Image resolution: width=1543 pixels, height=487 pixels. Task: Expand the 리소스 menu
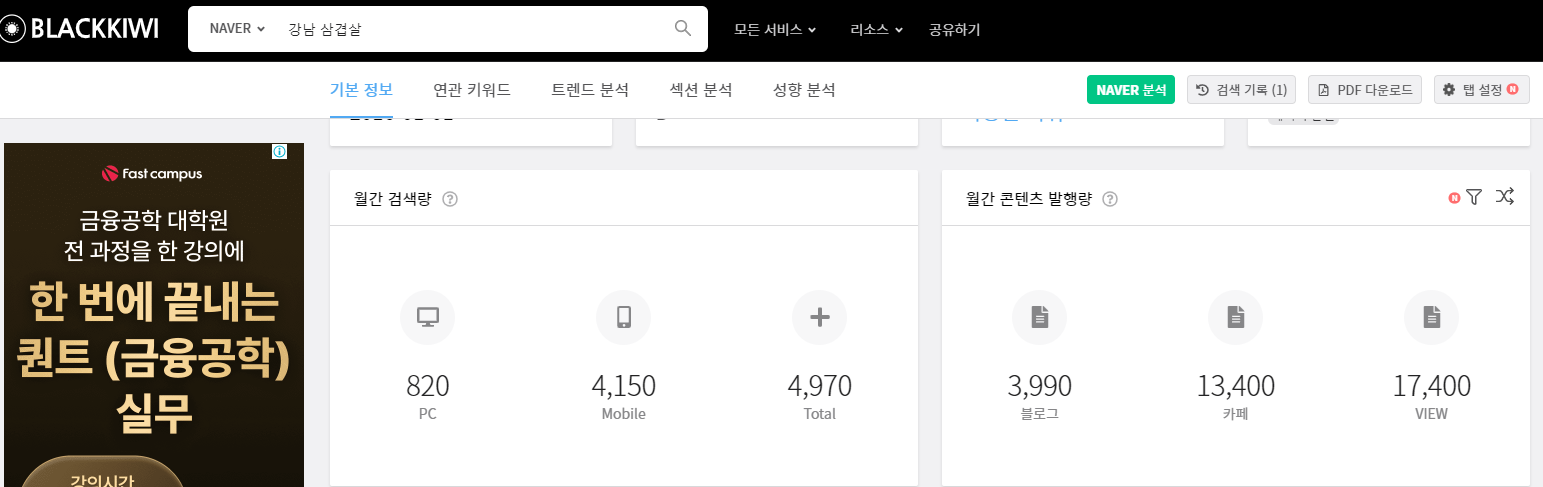pyautogui.click(x=876, y=29)
